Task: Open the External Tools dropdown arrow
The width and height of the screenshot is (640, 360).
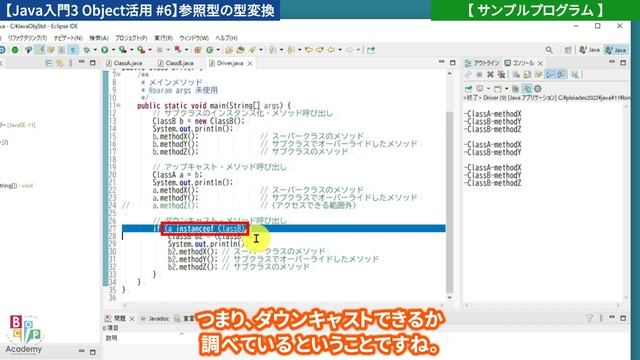Action: 150,50
